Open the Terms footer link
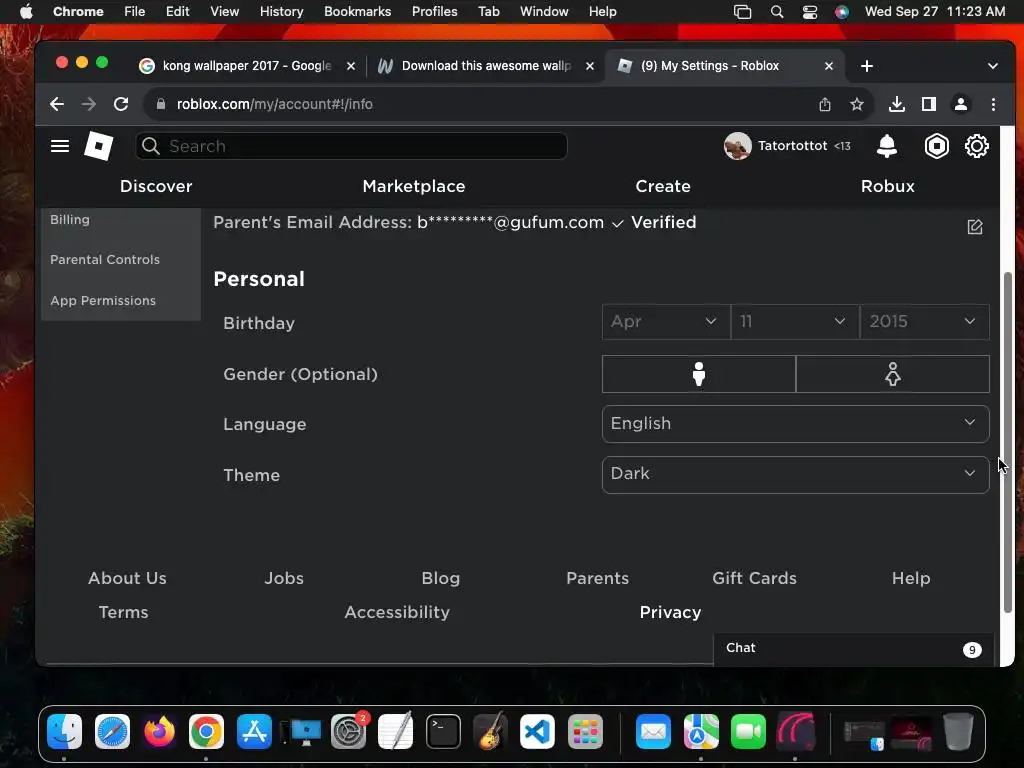This screenshot has width=1024, height=768. [x=123, y=612]
